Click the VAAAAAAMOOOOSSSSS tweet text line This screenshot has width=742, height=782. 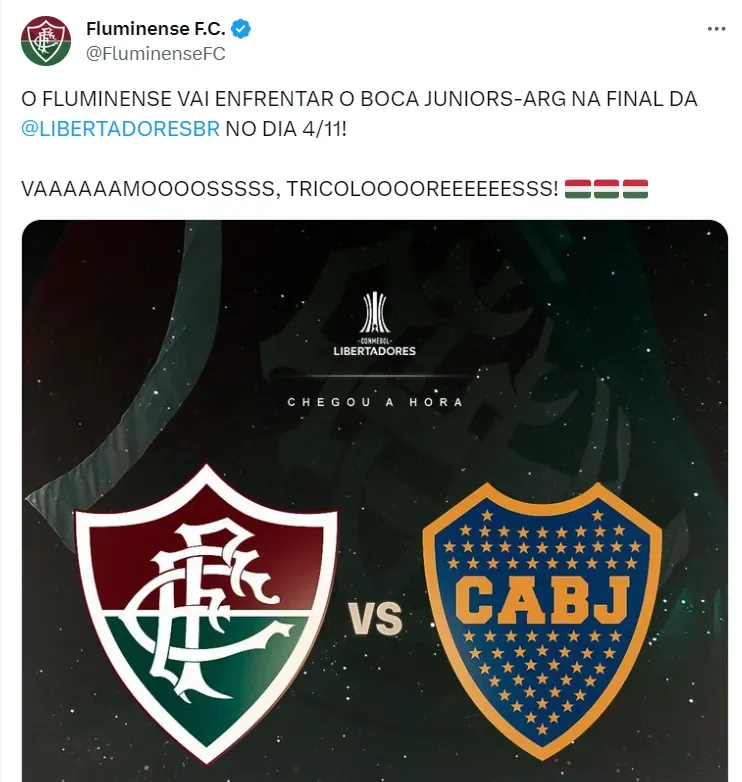tap(334, 190)
